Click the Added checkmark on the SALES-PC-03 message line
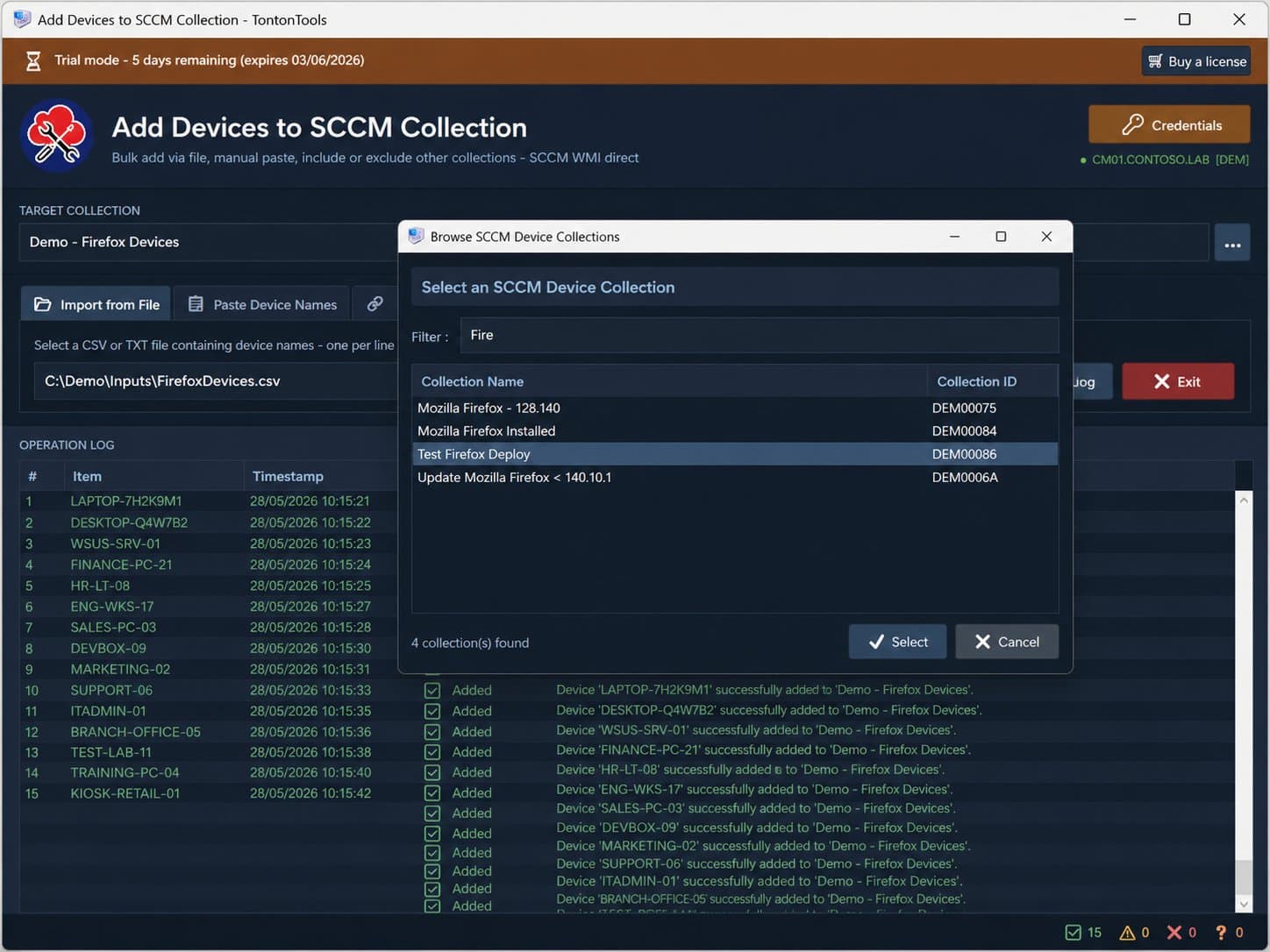The height and width of the screenshot is (952, 1270). pyautogui.click(x=432, y=813)
